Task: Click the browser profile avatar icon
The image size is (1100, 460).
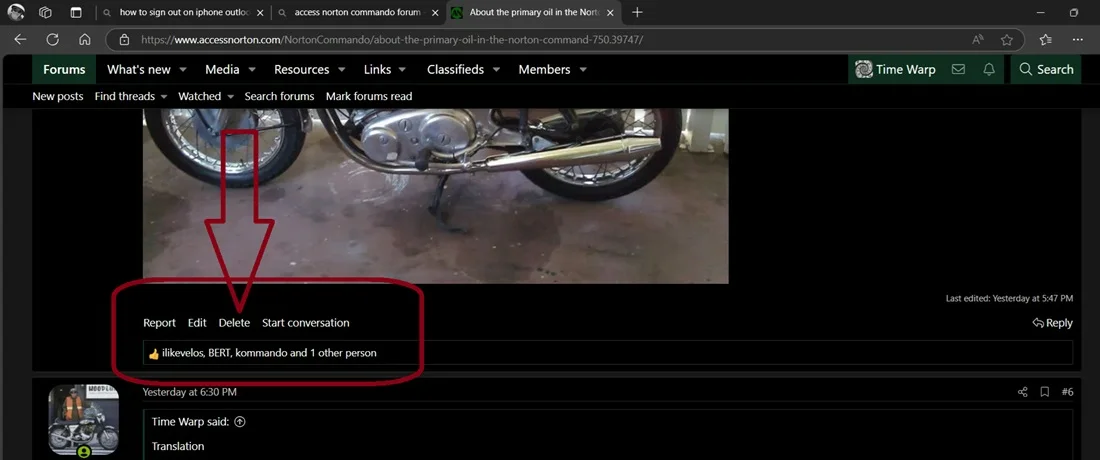Action: (x=15, y=12)
